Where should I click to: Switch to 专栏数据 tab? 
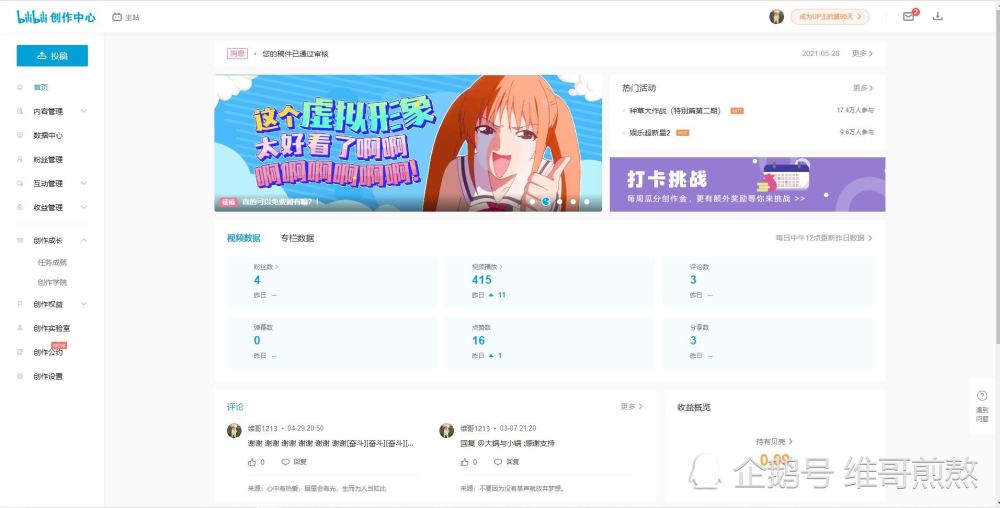click(297, 238)
